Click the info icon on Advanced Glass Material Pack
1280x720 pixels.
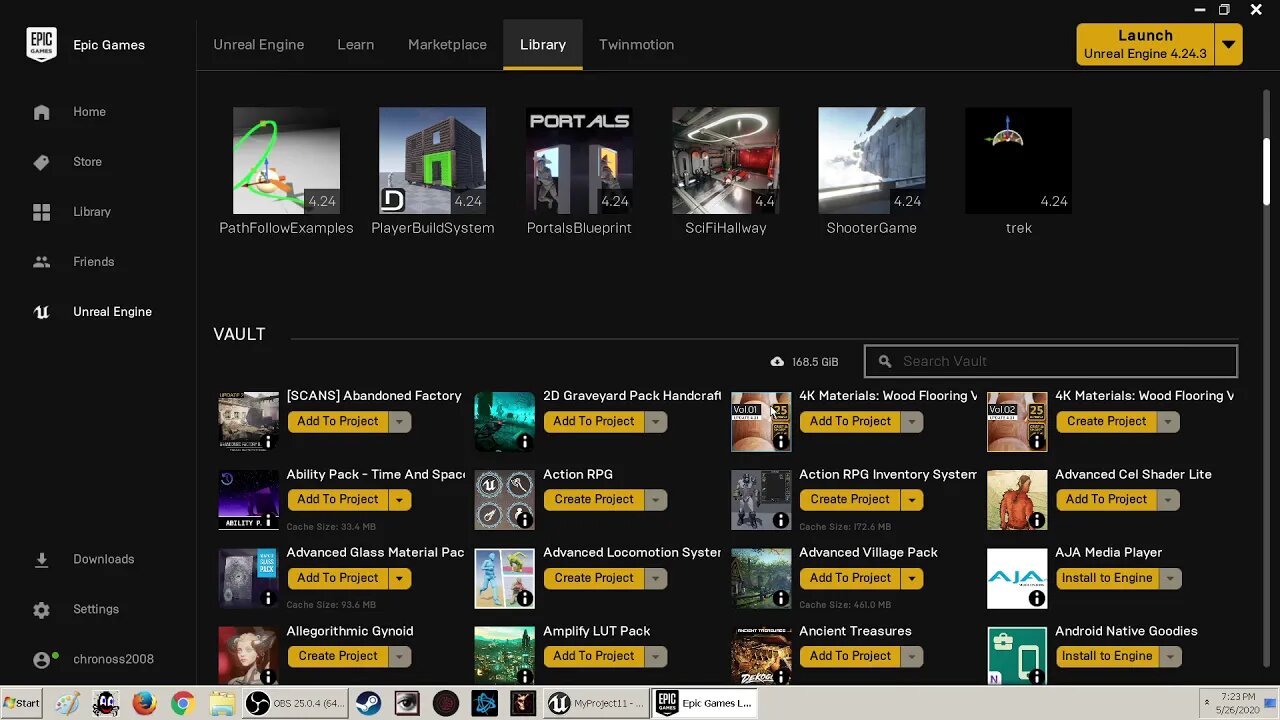point(268,598)
